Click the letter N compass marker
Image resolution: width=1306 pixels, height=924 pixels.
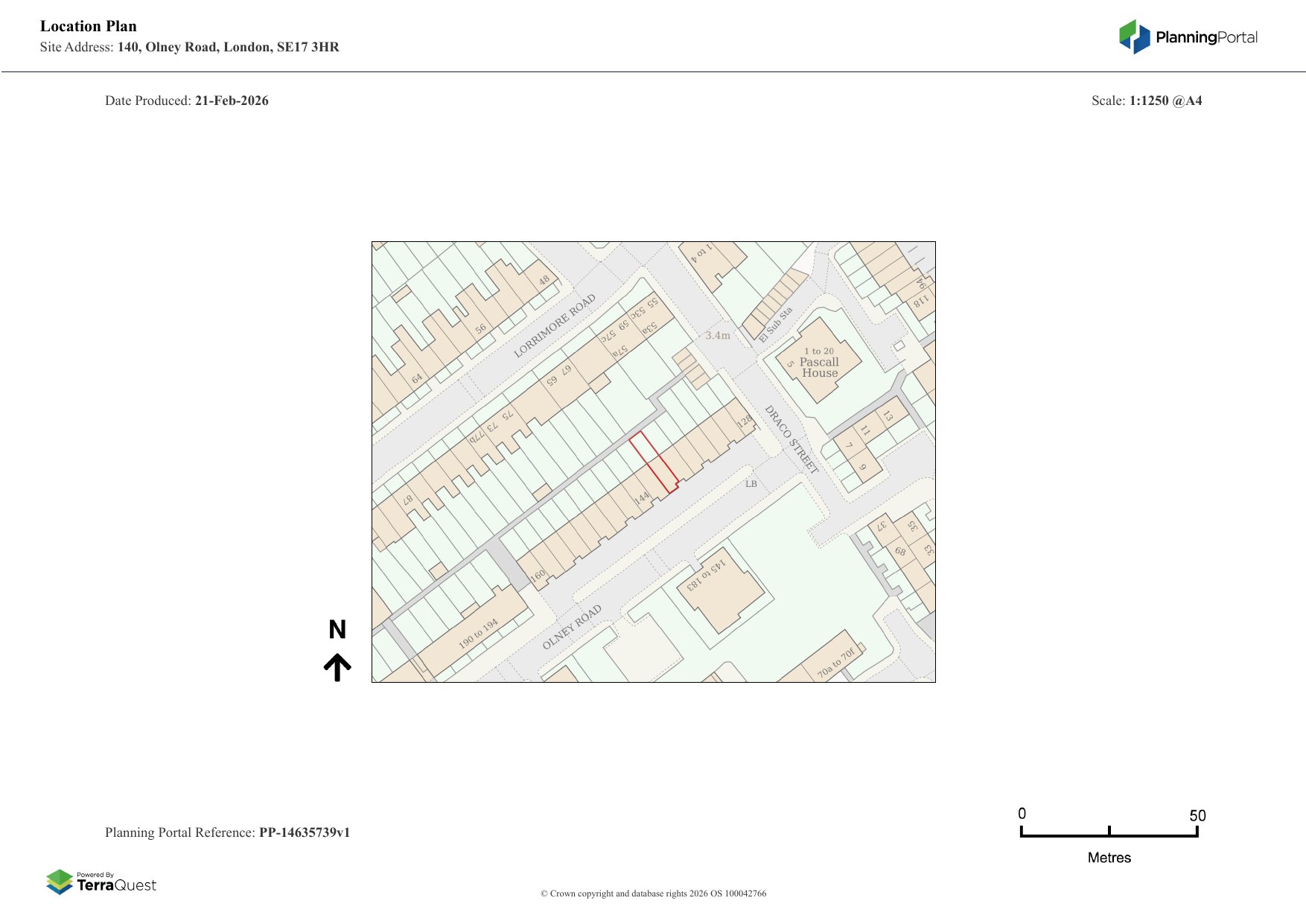[337, 630]
